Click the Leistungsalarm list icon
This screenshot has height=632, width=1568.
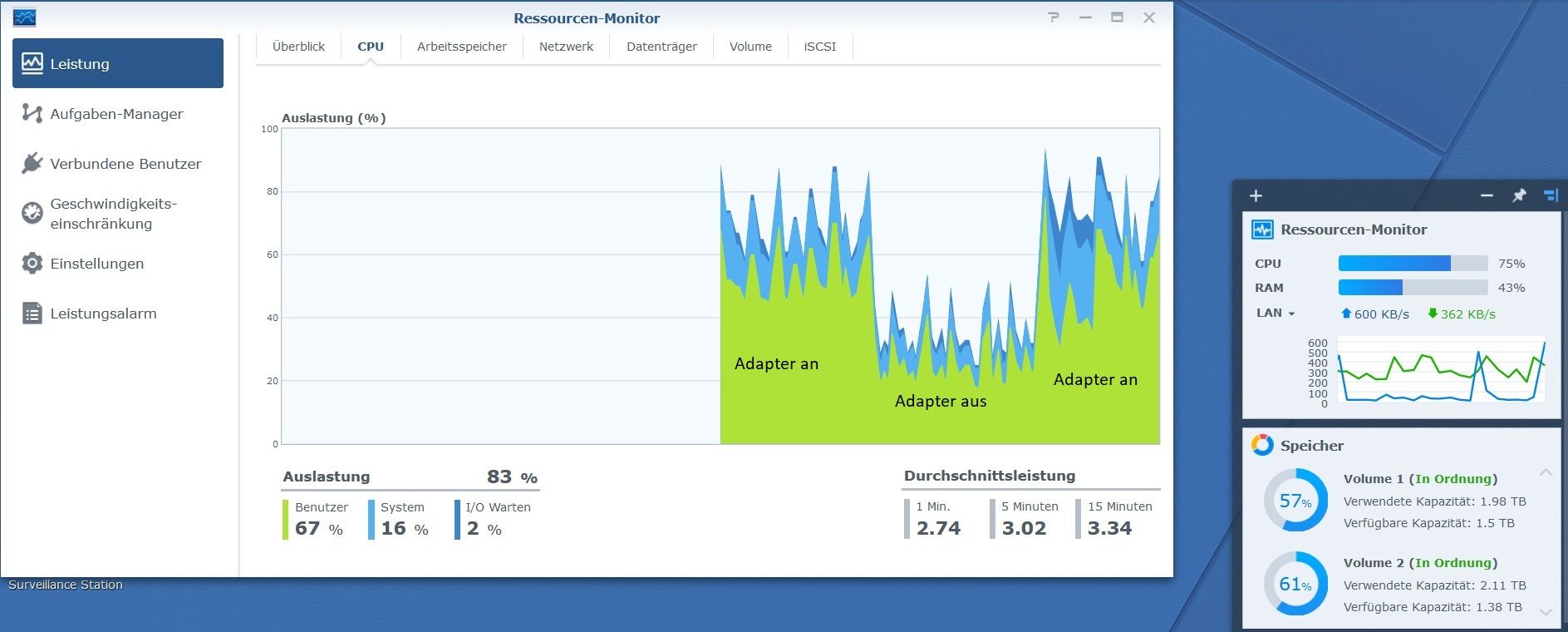pyautogui.click(x=32, y=314)
